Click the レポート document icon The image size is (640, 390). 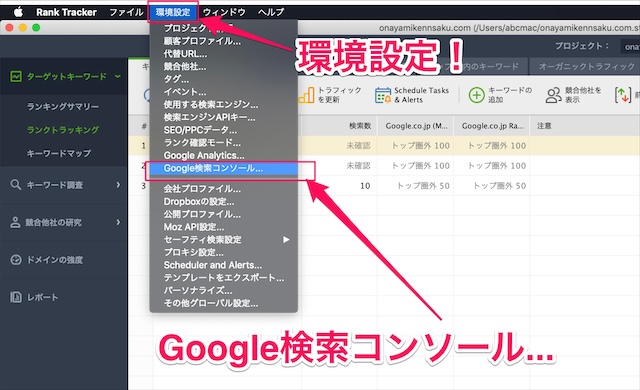tap(16, 297)
